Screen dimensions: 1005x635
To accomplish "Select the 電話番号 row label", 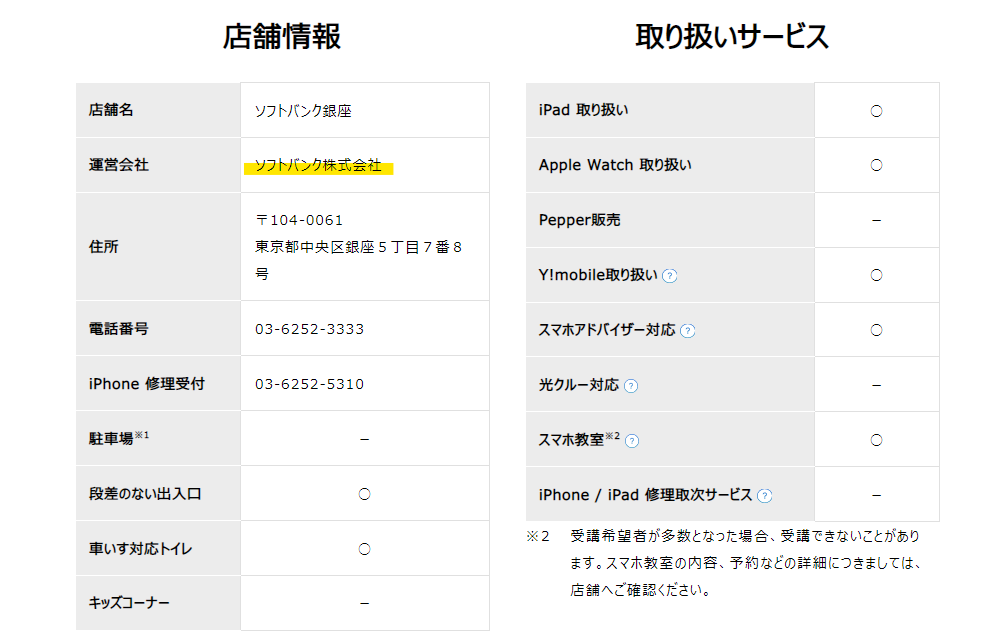I will (119, 329).
